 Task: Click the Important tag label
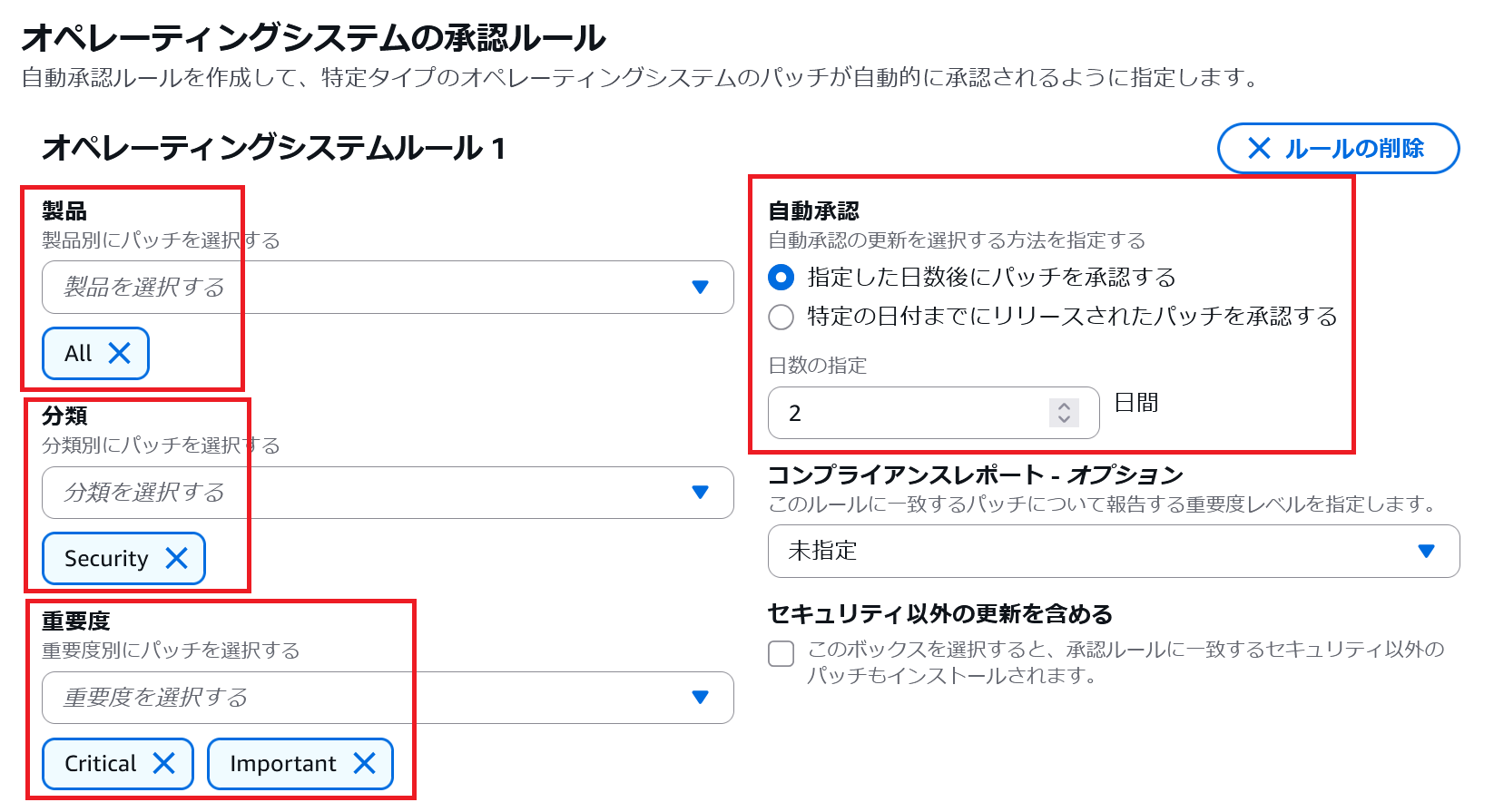click(282, 763)
